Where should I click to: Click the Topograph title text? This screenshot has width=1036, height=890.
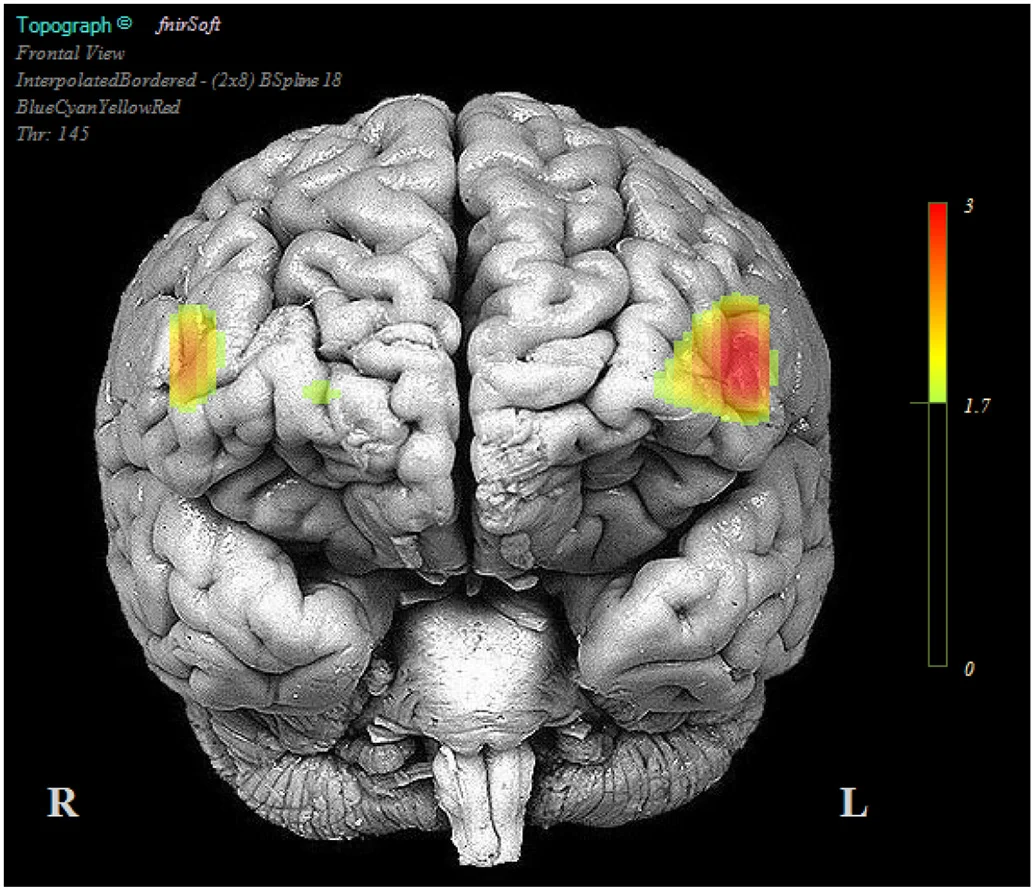point(64,25)
